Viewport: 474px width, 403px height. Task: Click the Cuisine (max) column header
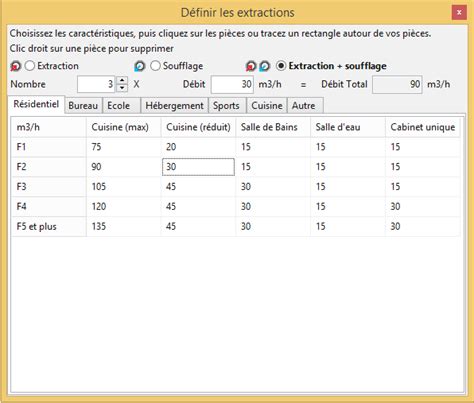(124, 127)
